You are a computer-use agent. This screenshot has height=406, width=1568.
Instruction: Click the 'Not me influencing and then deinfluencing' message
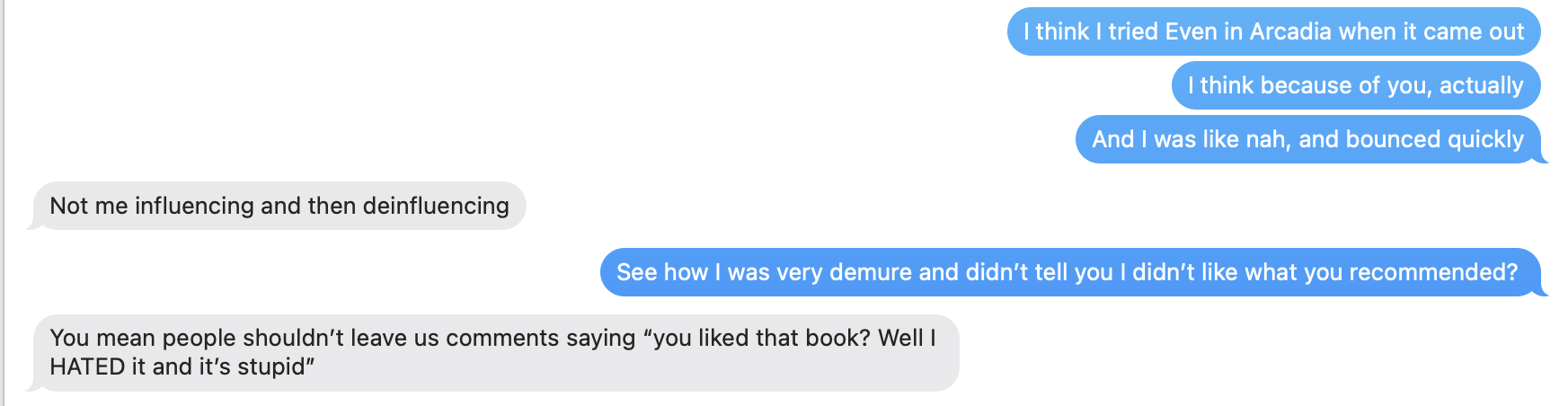(278, 206)
